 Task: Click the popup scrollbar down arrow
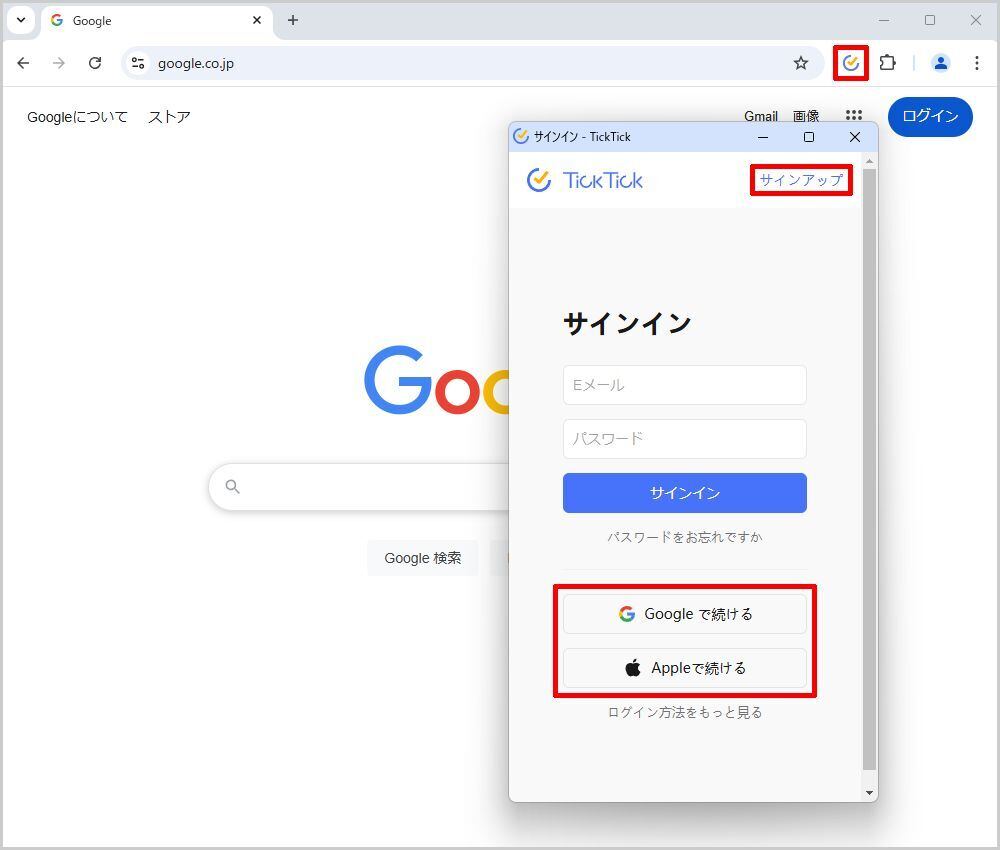click(x=869, y=793)
